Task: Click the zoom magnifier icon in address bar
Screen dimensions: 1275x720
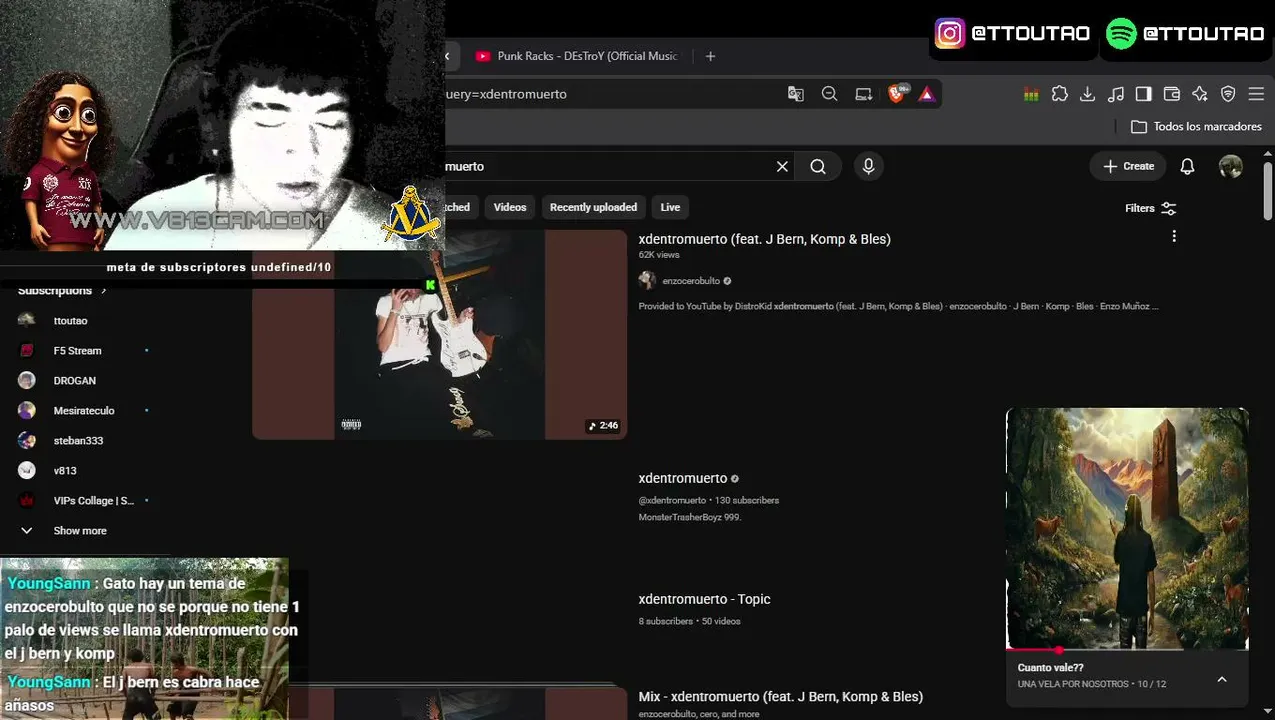Action: [829, 94]
